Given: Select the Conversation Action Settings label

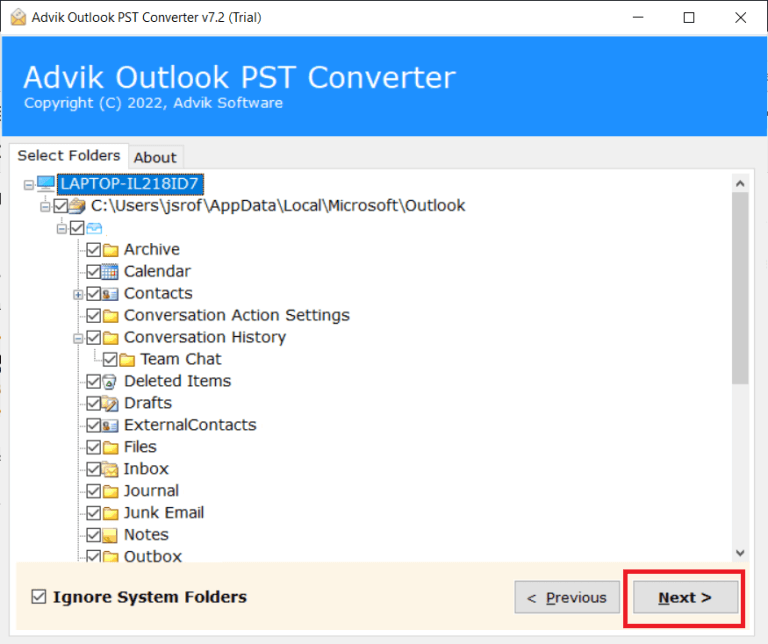Looking at the screenshot, I should (237, 315).
